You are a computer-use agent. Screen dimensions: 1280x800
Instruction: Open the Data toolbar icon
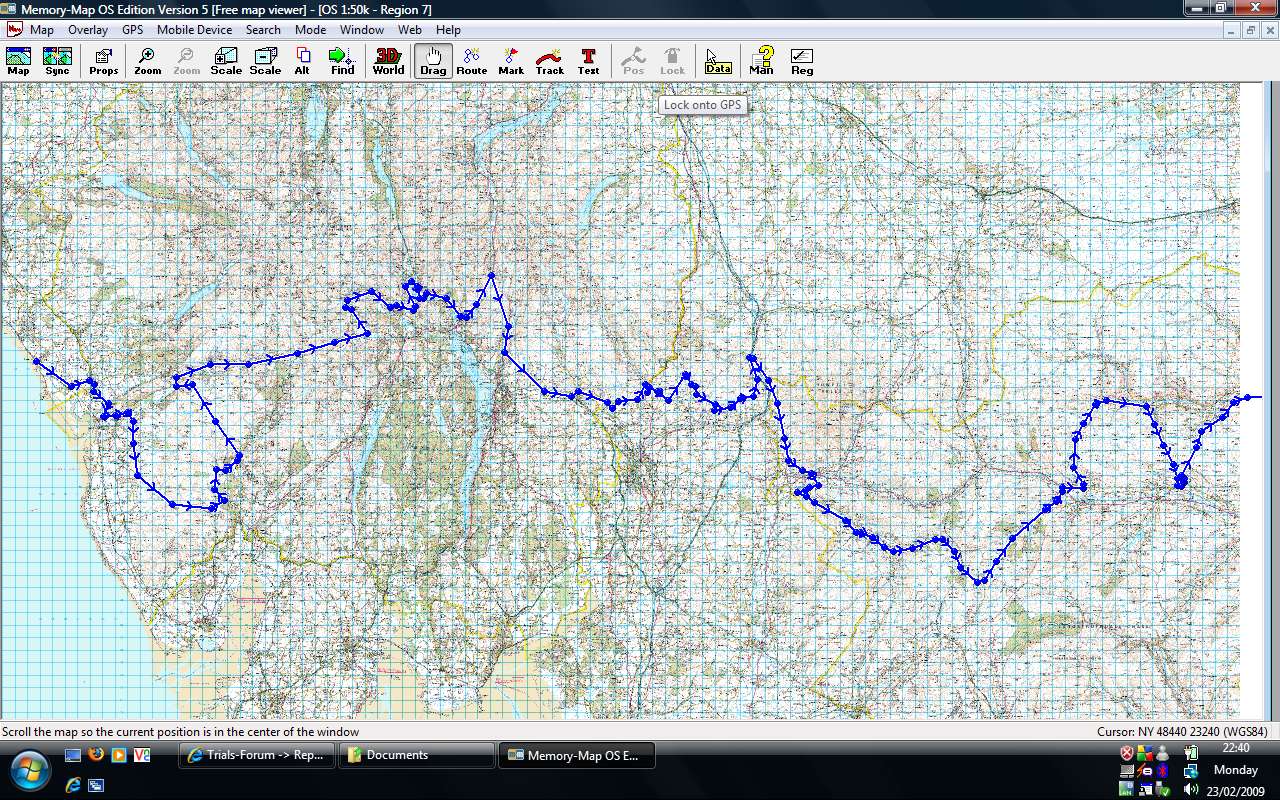click(718, 61)
